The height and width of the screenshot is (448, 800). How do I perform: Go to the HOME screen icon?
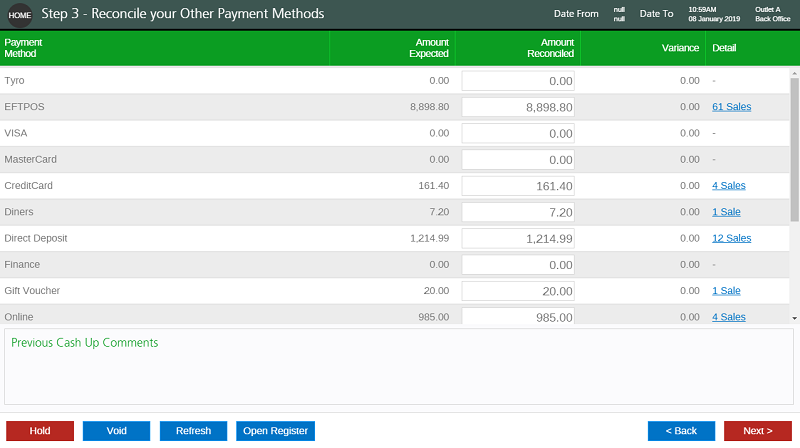pyautogui.click(x=20, y=15)
